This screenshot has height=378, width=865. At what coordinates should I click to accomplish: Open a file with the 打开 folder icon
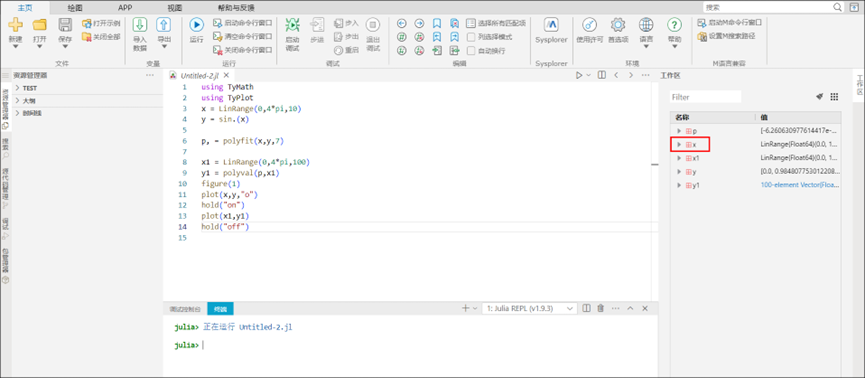(40, 25)
